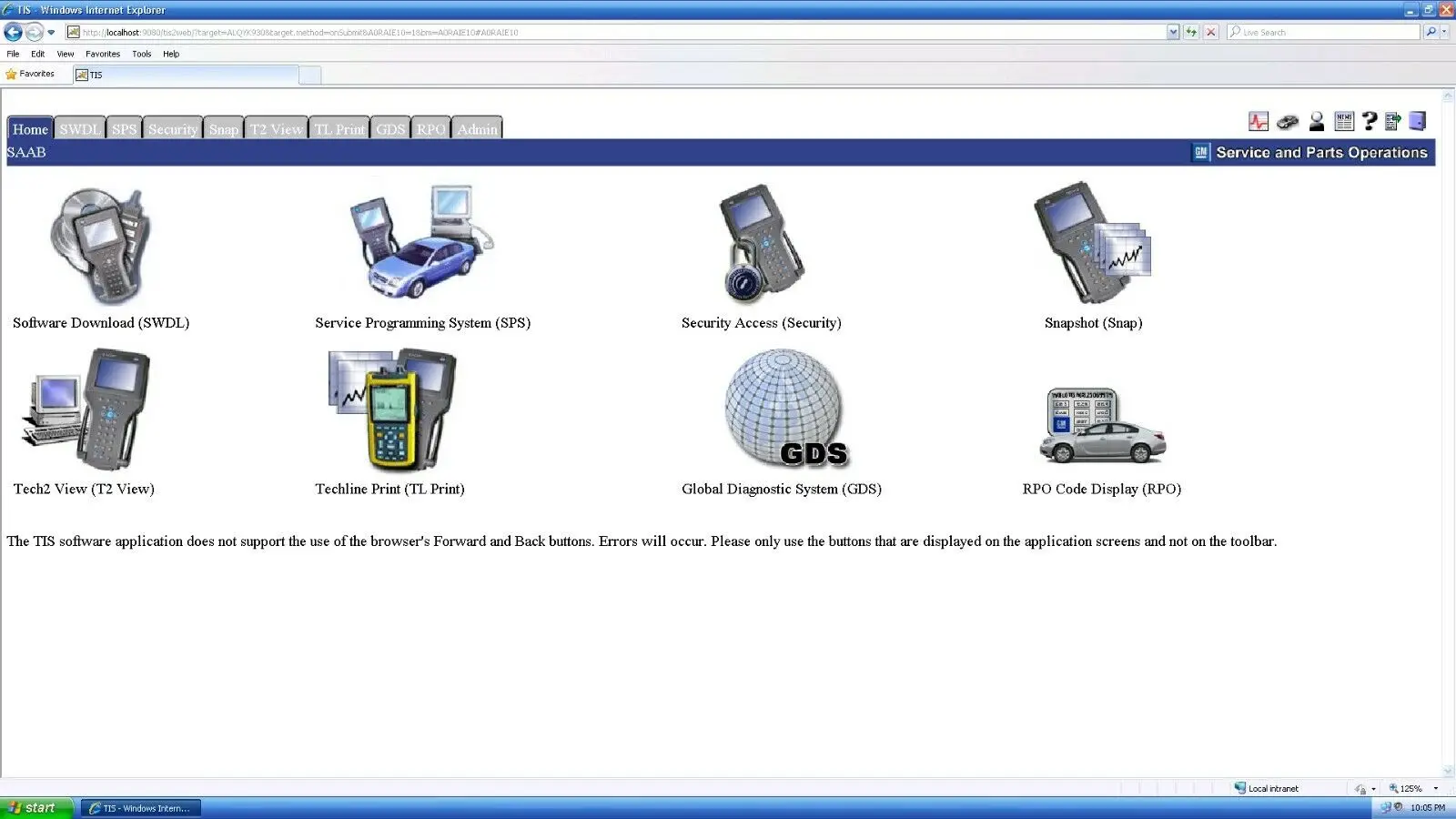Open the News newspaper icon
The height and width of the screenshot is (819, 1456).
pyautogui.click(x=1344, y=121)
